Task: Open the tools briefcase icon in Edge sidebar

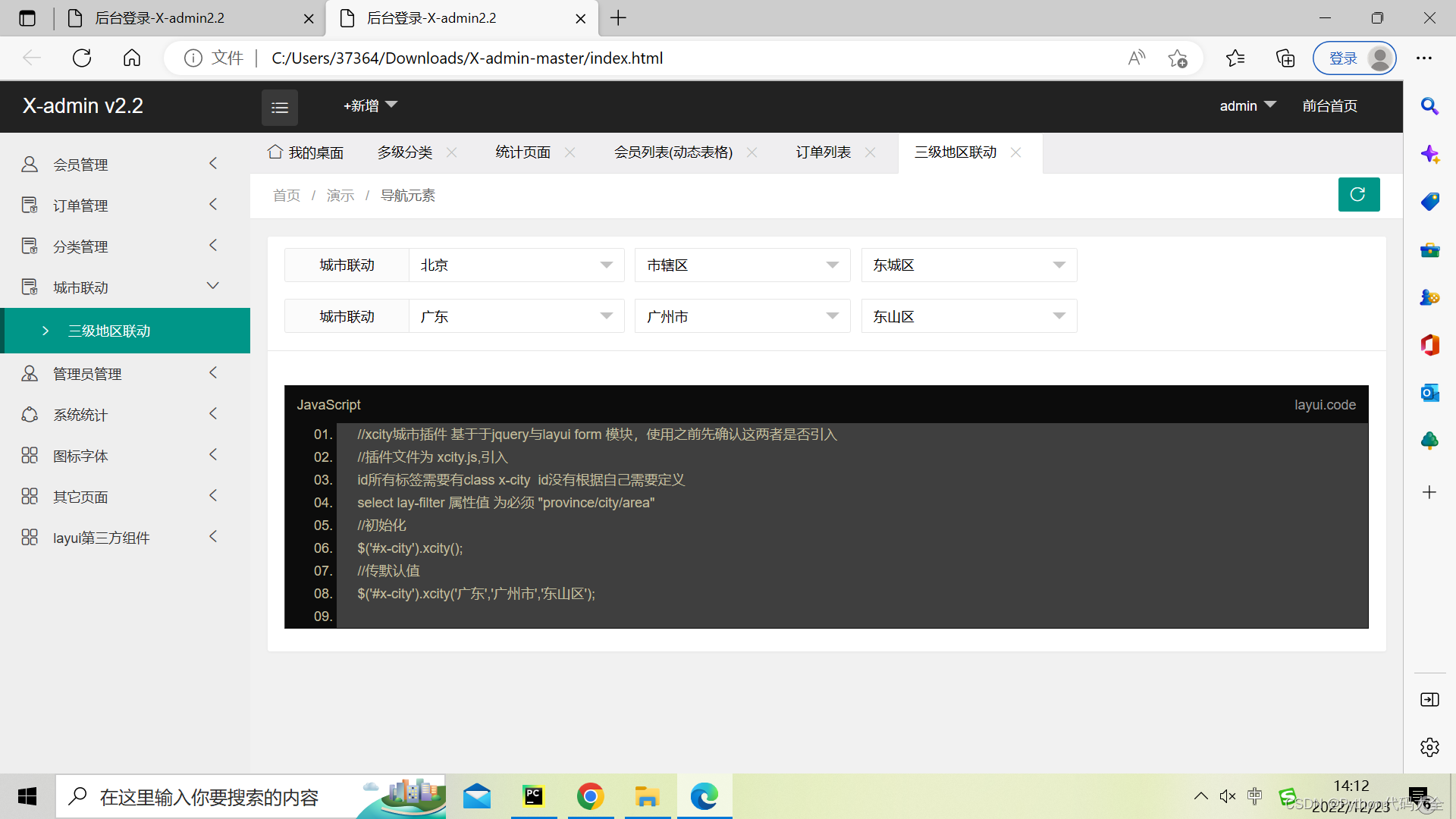Action: coord(1429,249)
